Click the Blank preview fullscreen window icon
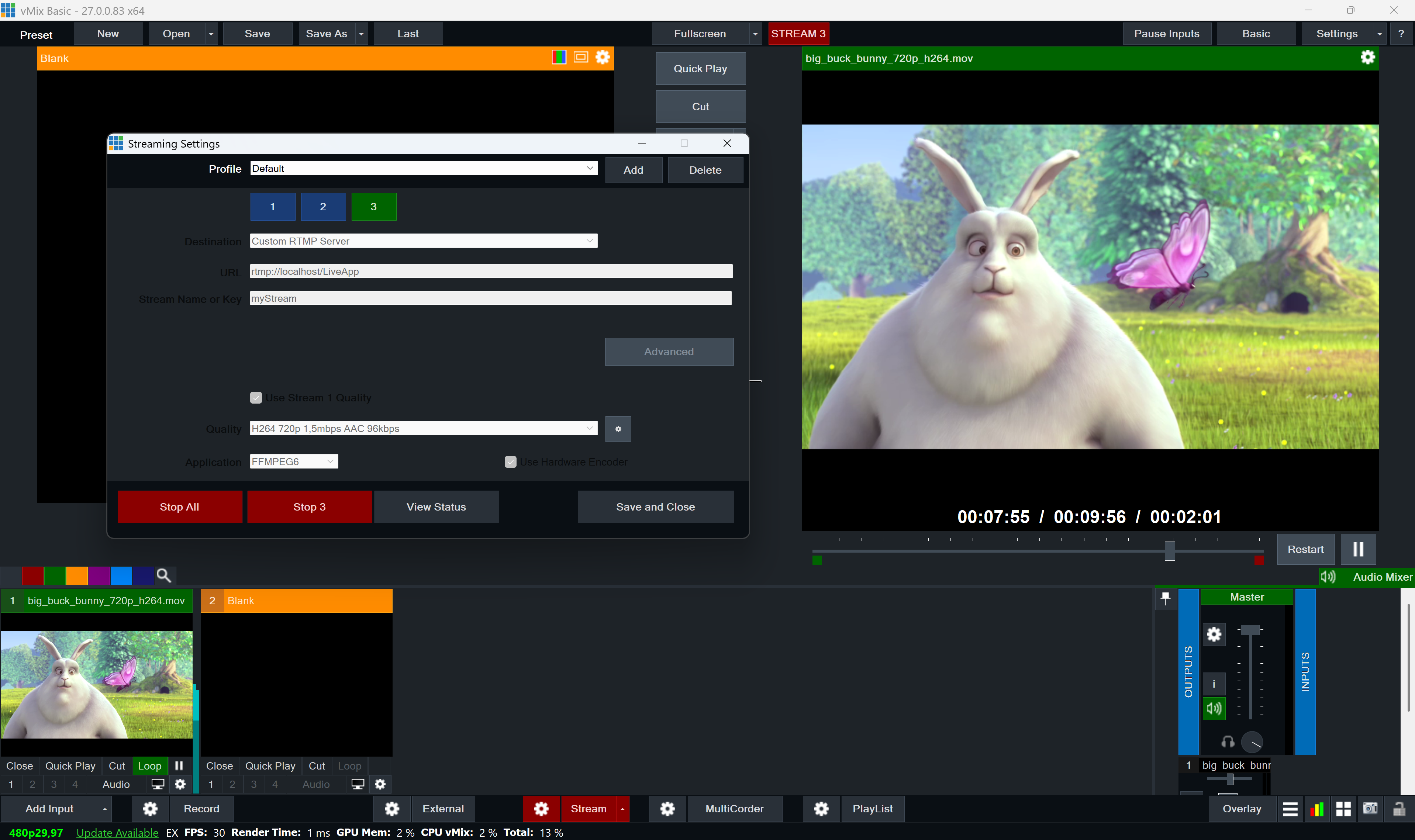 tap(581, 57)
